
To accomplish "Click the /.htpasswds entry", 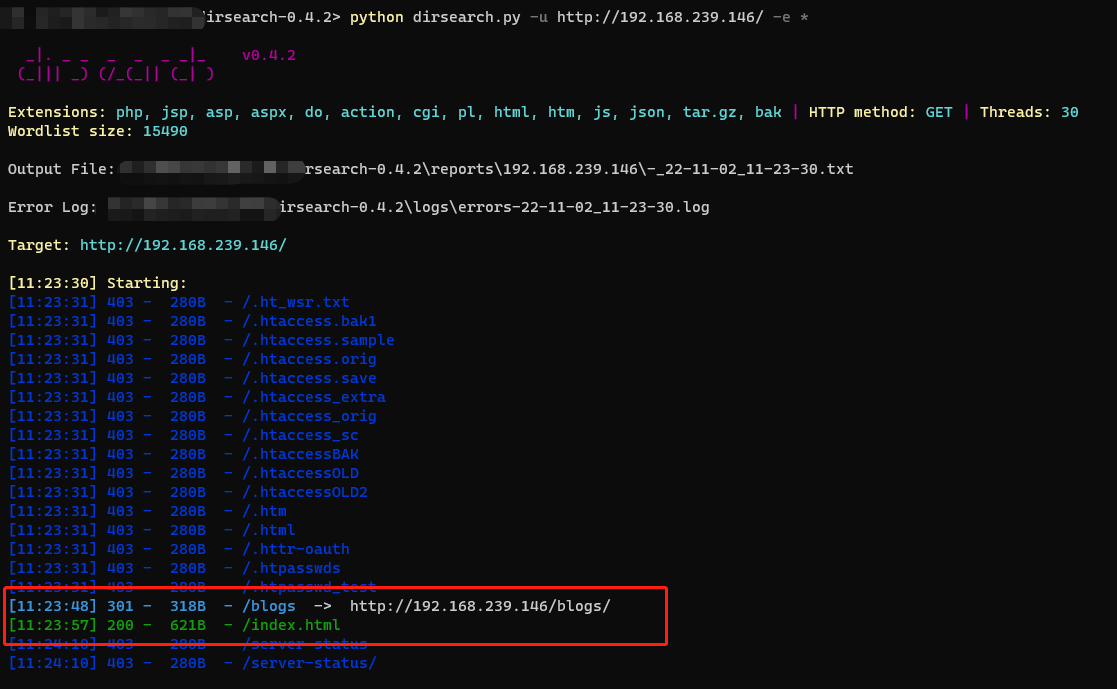I will coord(291,569).
